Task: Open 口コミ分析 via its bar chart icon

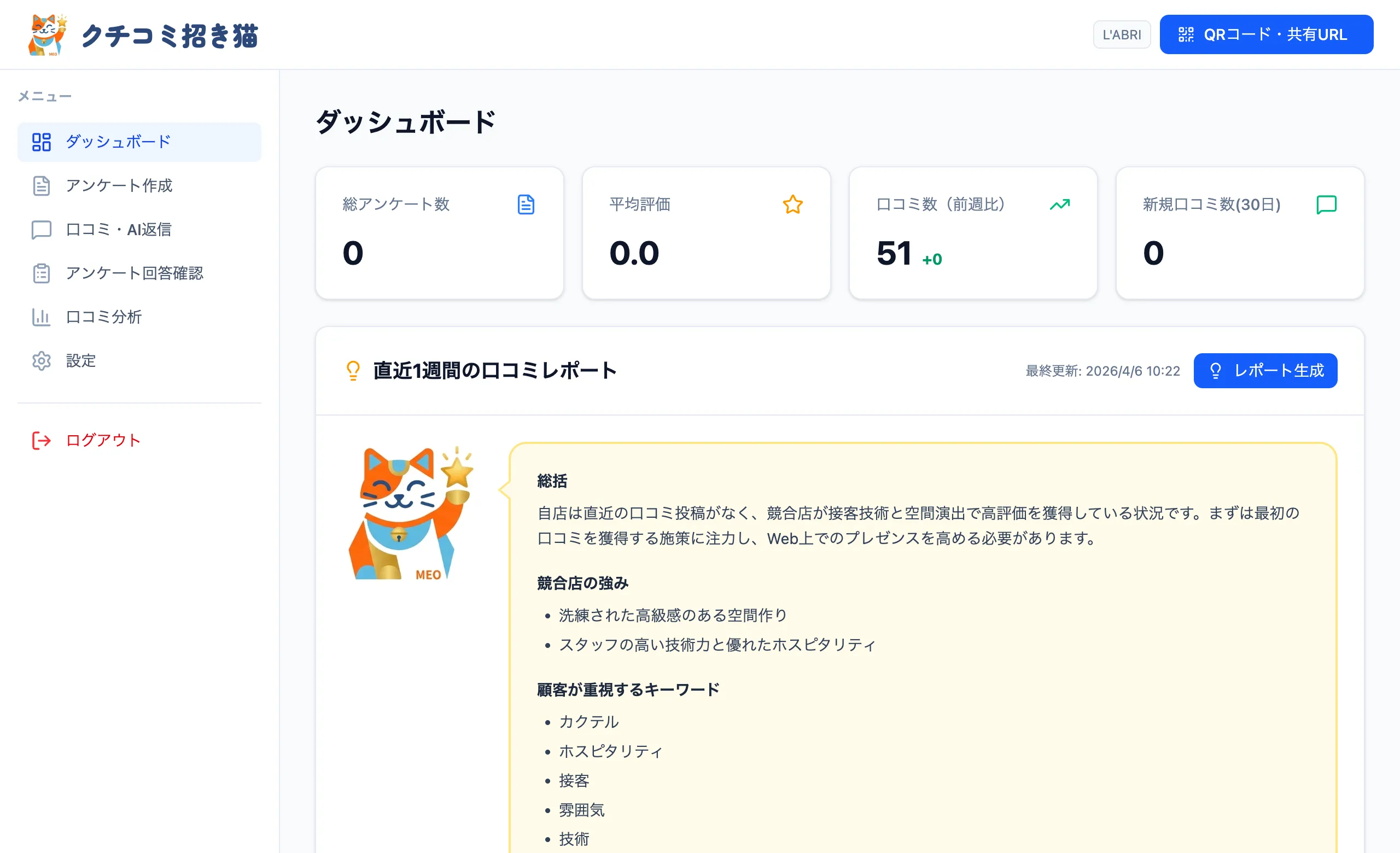Action: [41, 317]
